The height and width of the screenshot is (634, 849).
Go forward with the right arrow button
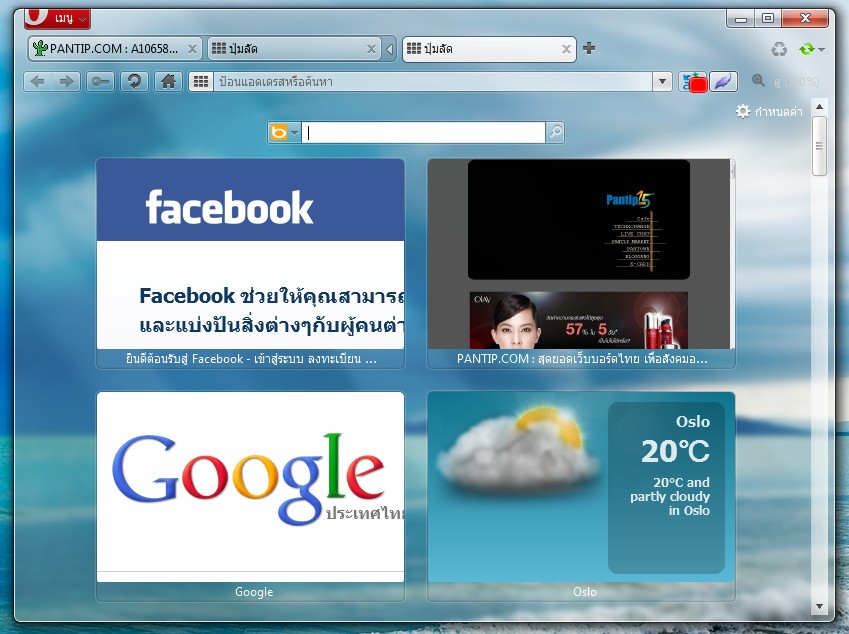[x=67, y=82]
